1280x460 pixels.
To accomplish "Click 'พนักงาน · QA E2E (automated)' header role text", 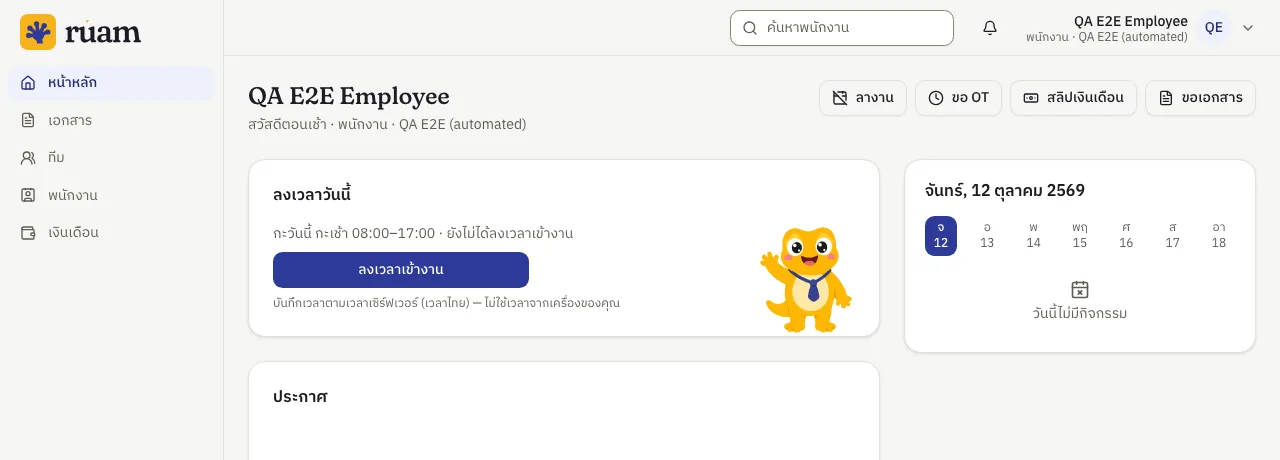I will 1107,37.
